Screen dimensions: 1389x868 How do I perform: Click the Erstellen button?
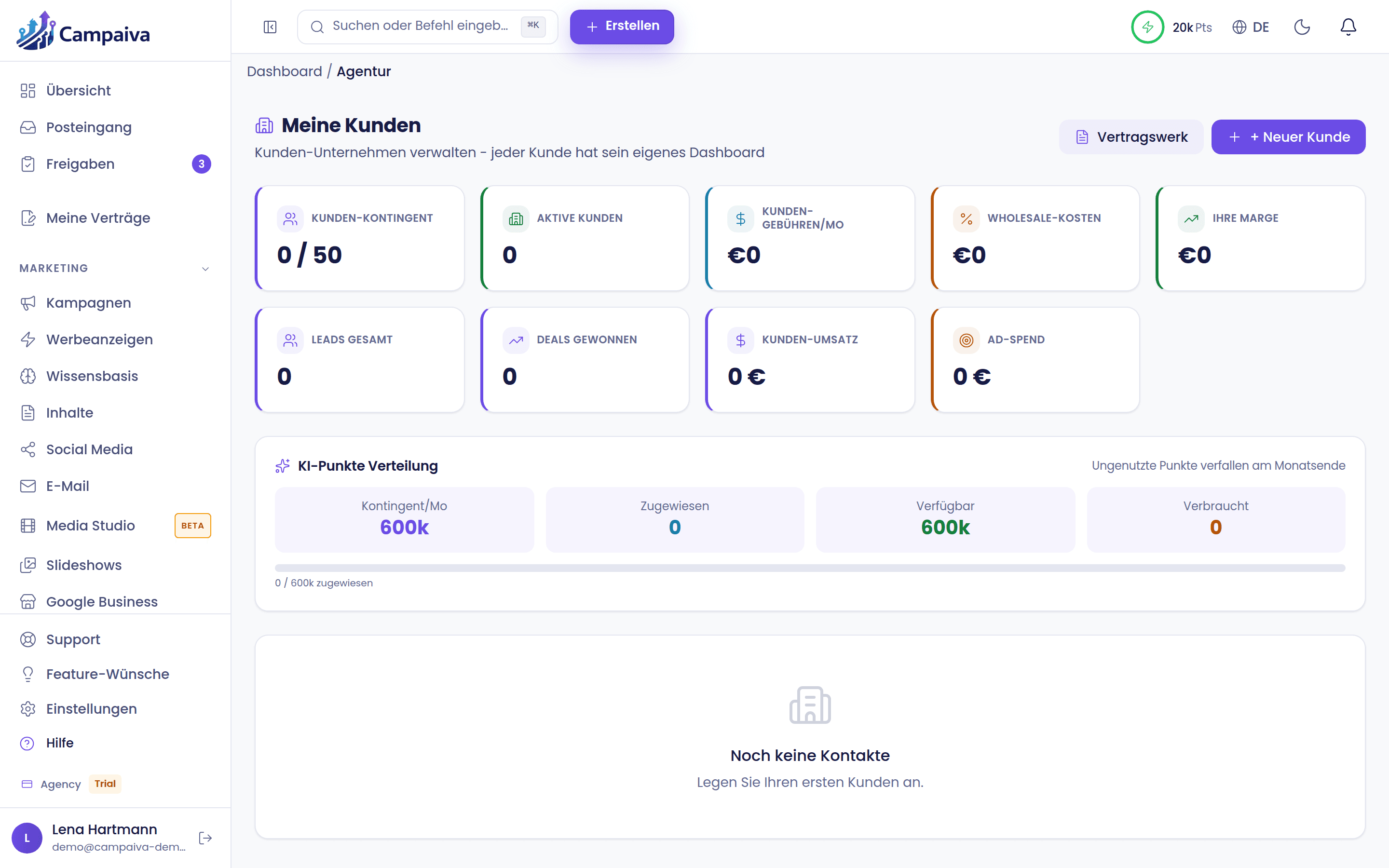click(622, 27)
